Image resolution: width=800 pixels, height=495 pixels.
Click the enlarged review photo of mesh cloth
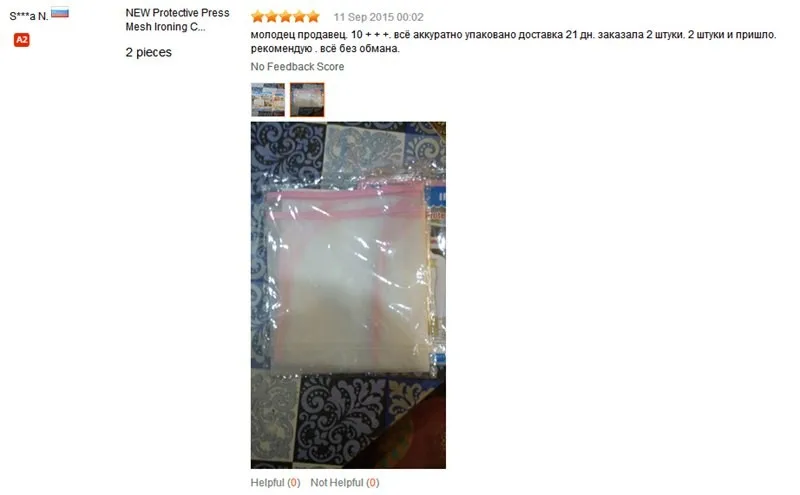348,295
